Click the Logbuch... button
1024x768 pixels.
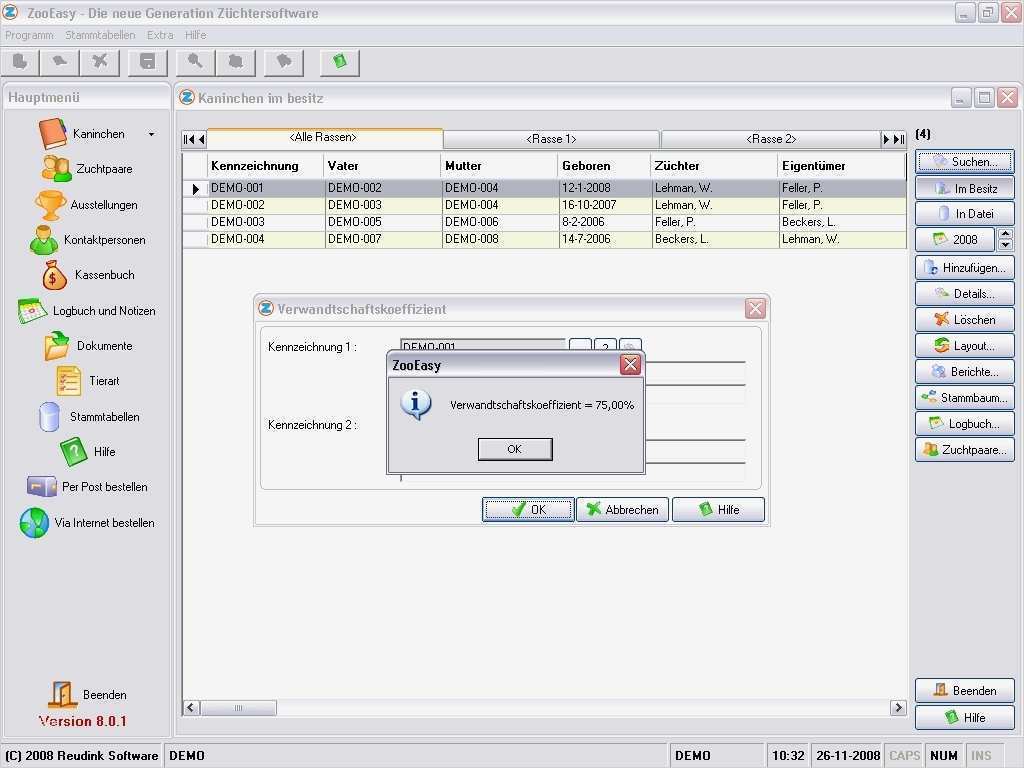[x=965, y=424]
